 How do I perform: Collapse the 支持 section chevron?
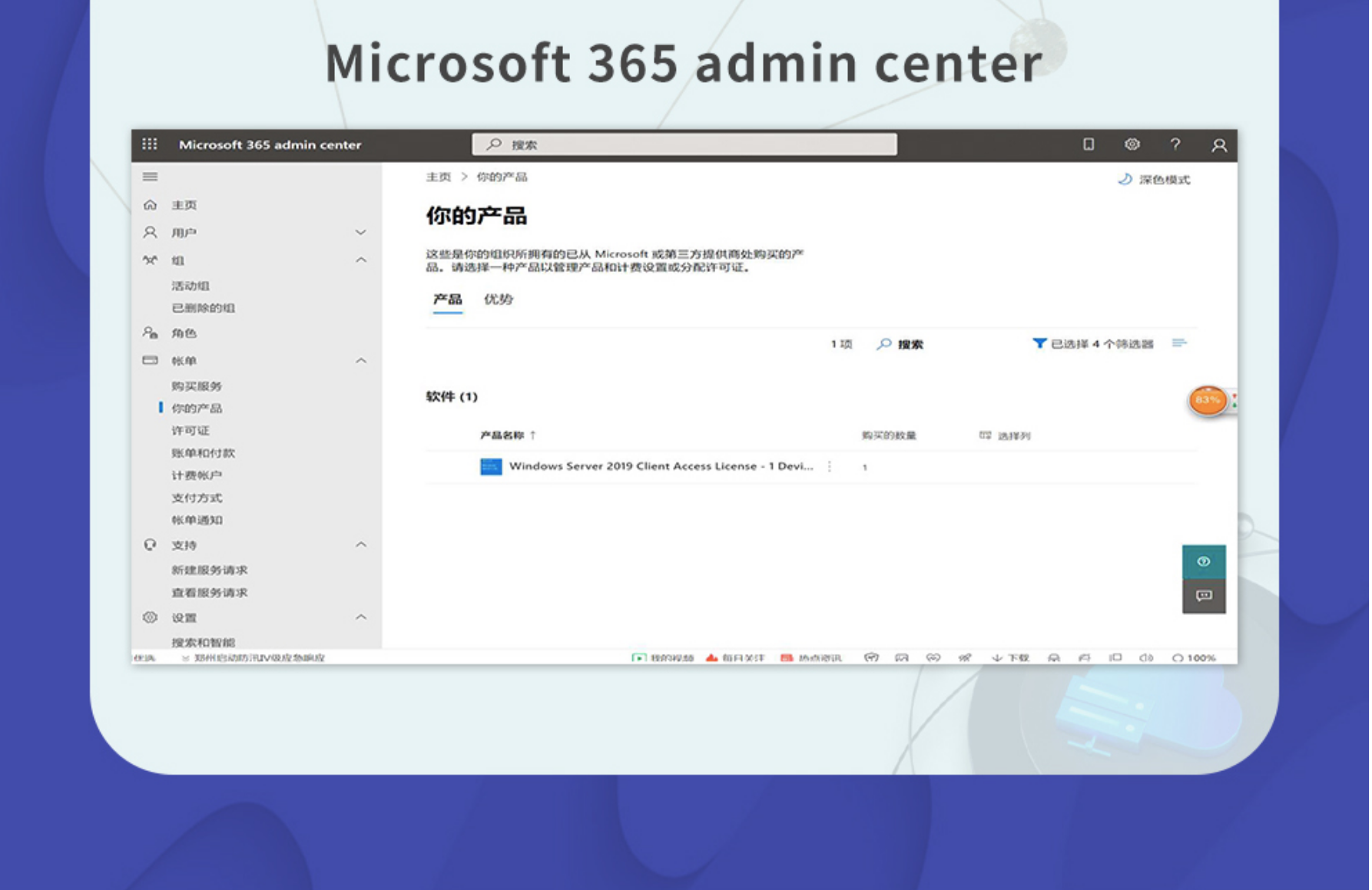pyautogui.click(x=360, y=545)
